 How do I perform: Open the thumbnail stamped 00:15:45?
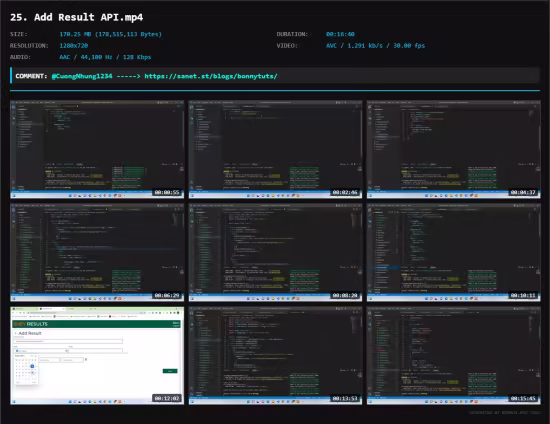click(454, 356)
